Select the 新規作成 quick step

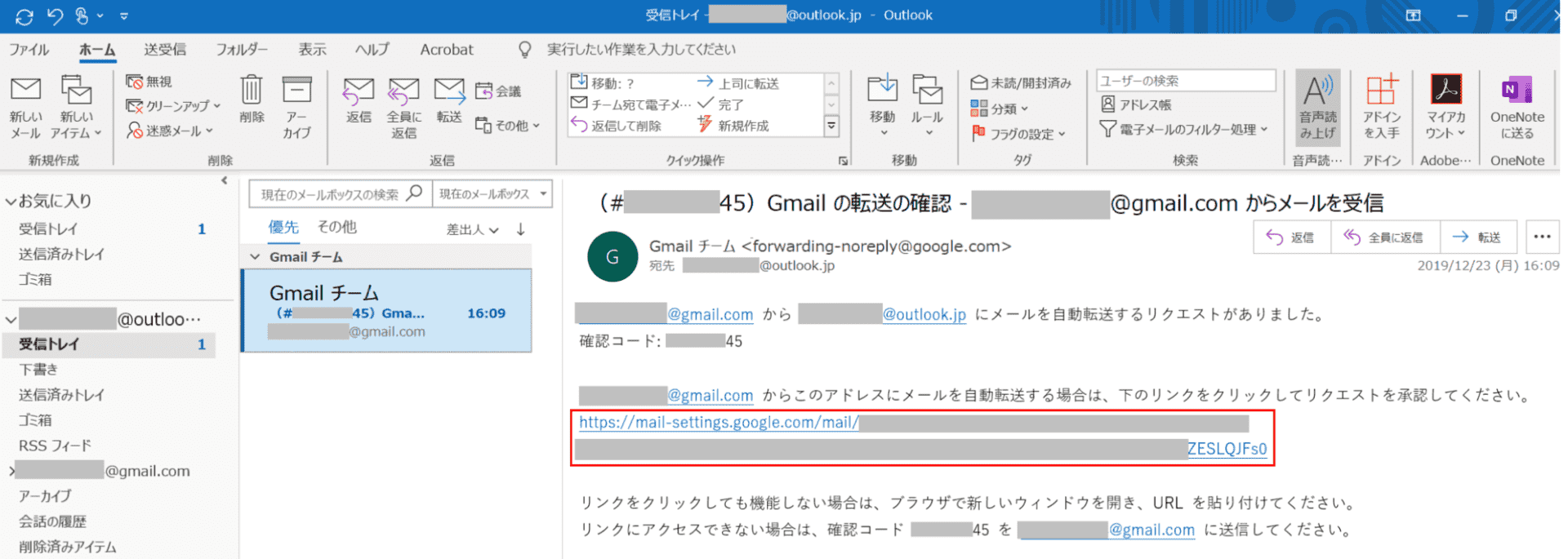point(733,126)
